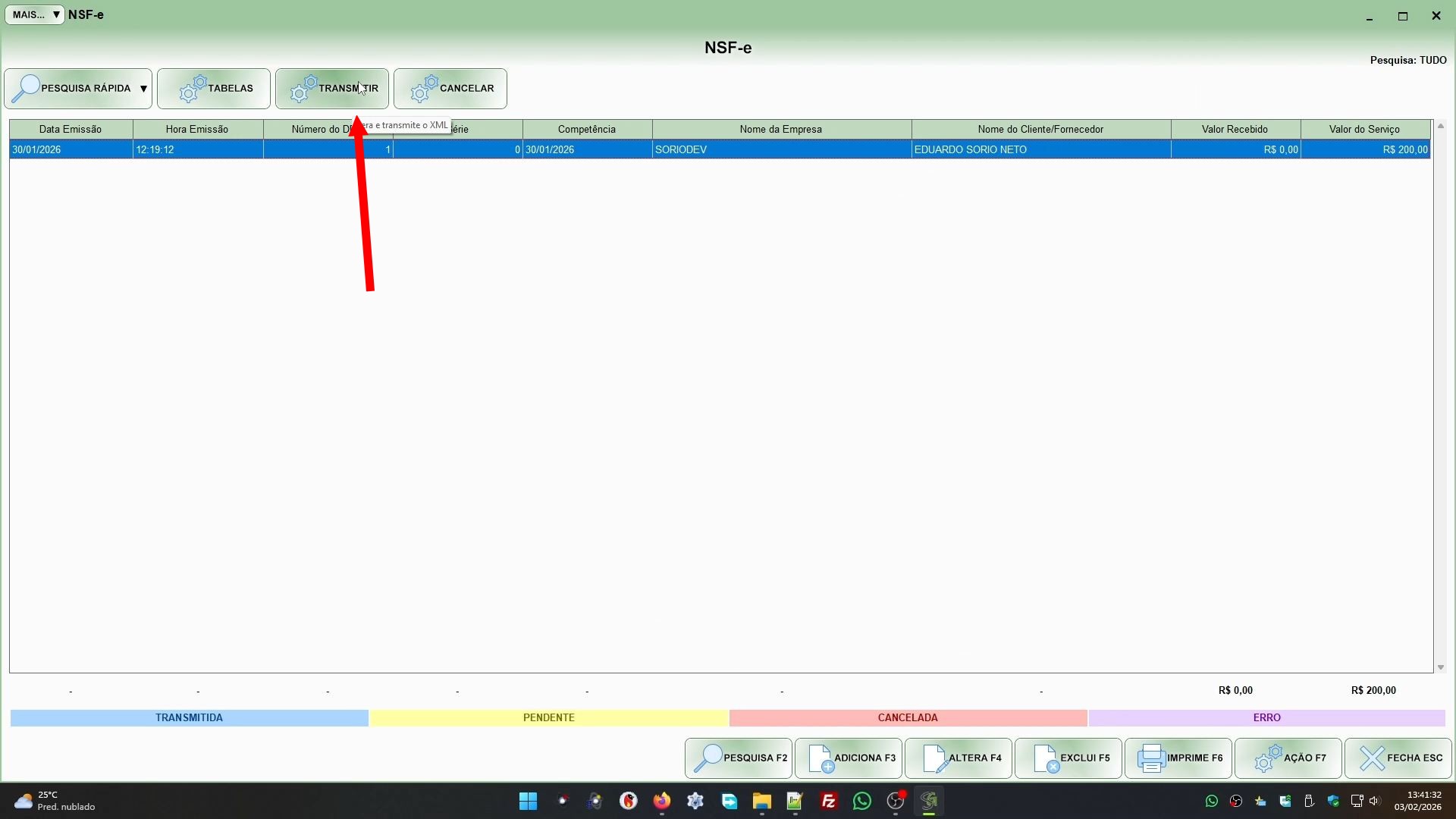This screenshot has height=819, width=1456.
Task: Click PESQUISA F2 magnifier button
Action: tap(738, 758)
